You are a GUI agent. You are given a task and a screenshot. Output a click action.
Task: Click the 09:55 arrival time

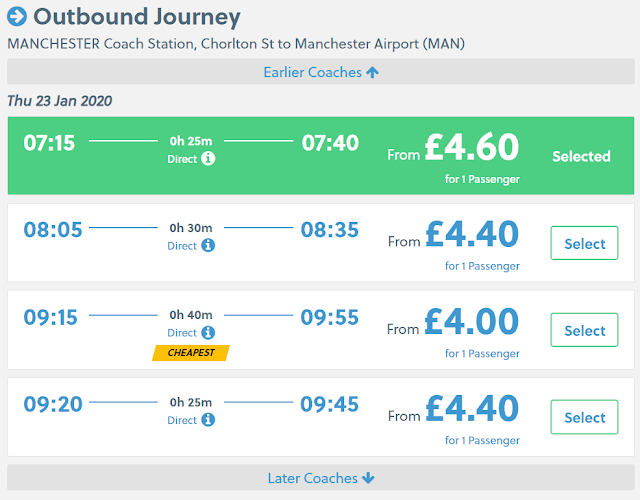coord(330,317)
